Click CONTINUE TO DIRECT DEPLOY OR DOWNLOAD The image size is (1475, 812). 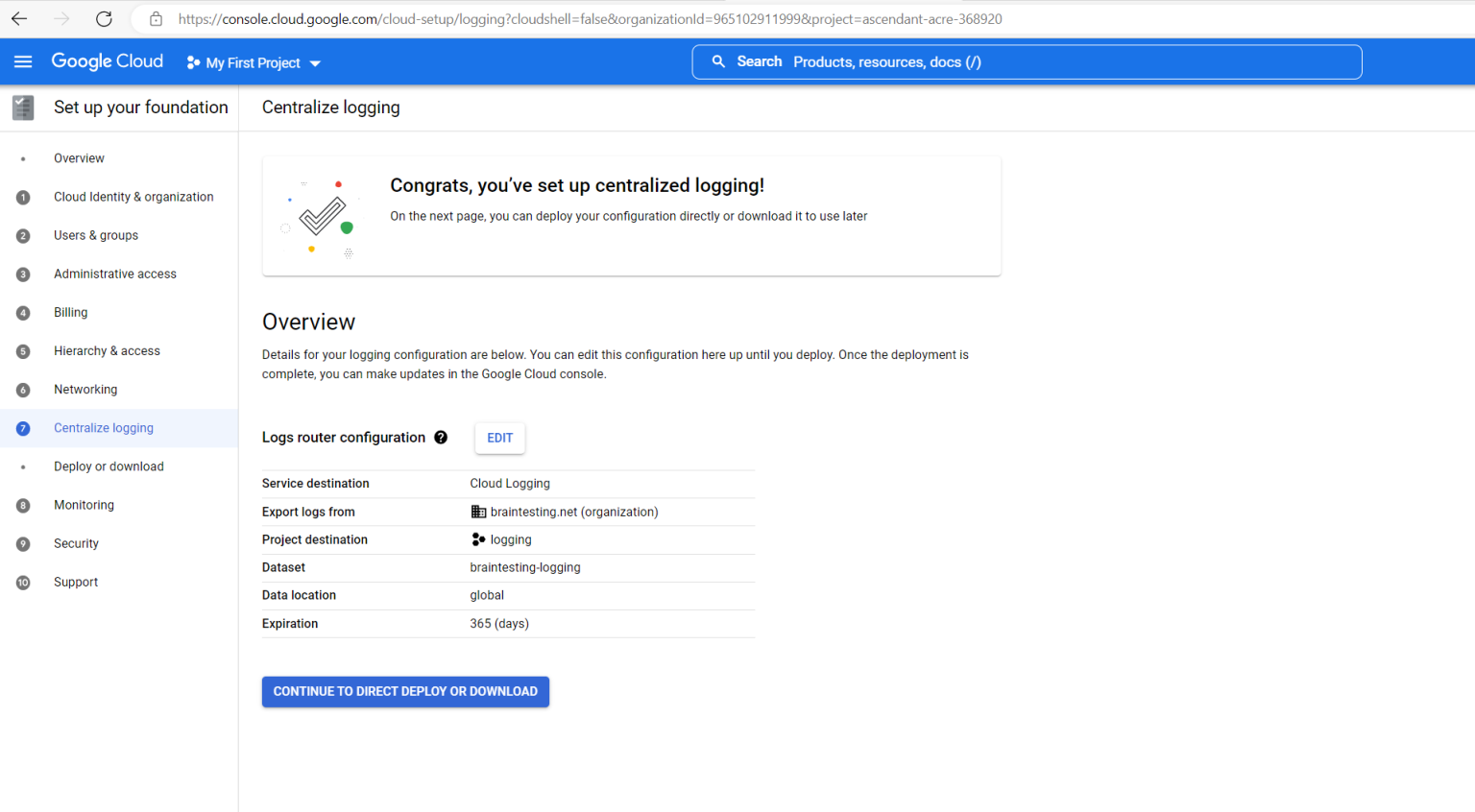[x=404, y=691]
